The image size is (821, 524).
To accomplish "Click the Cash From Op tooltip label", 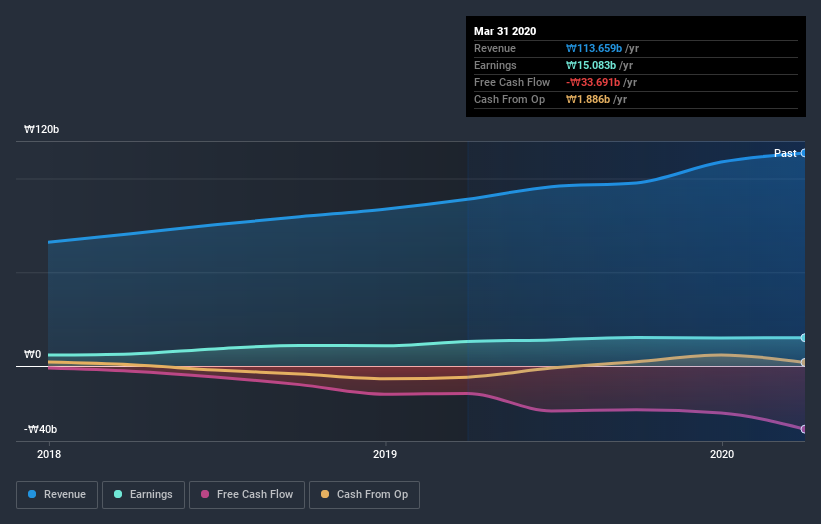I will [509, 99].
